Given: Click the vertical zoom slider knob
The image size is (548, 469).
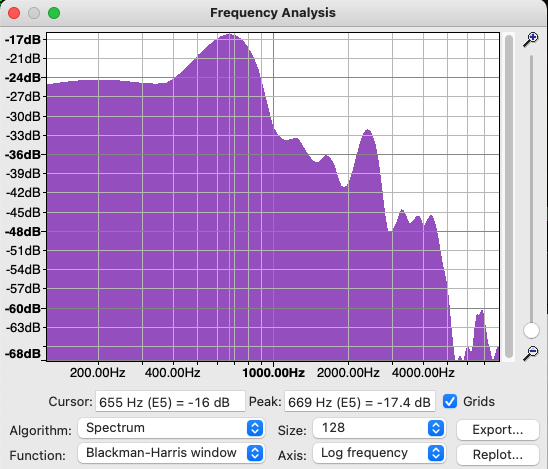Looking at the screenshot, I should point(531,330).
